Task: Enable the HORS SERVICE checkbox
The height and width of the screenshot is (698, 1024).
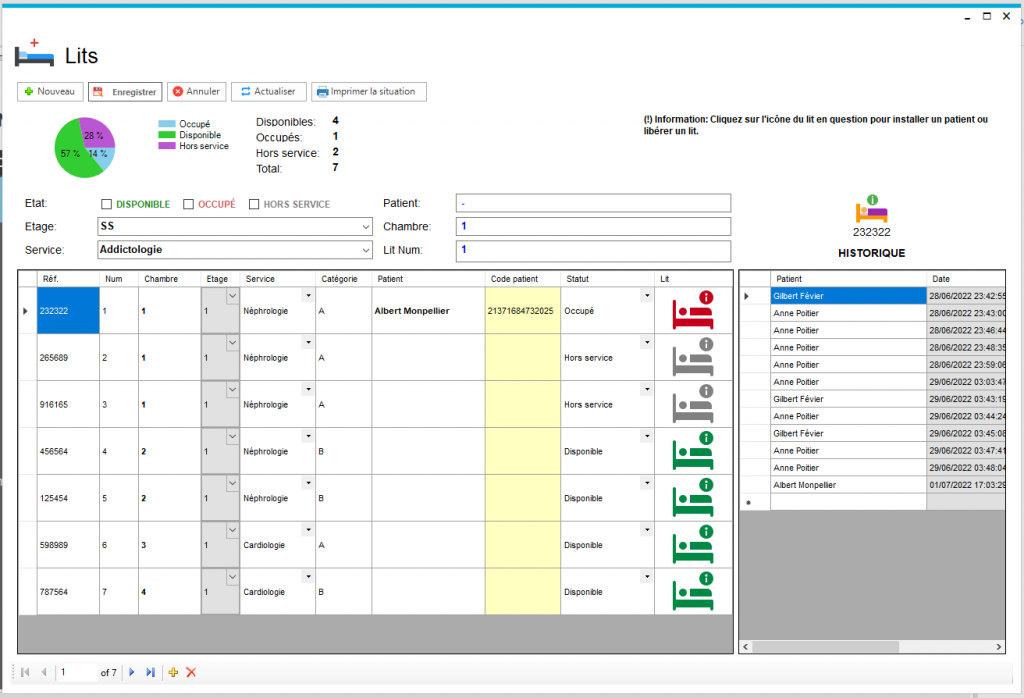Action: point(254,204)
